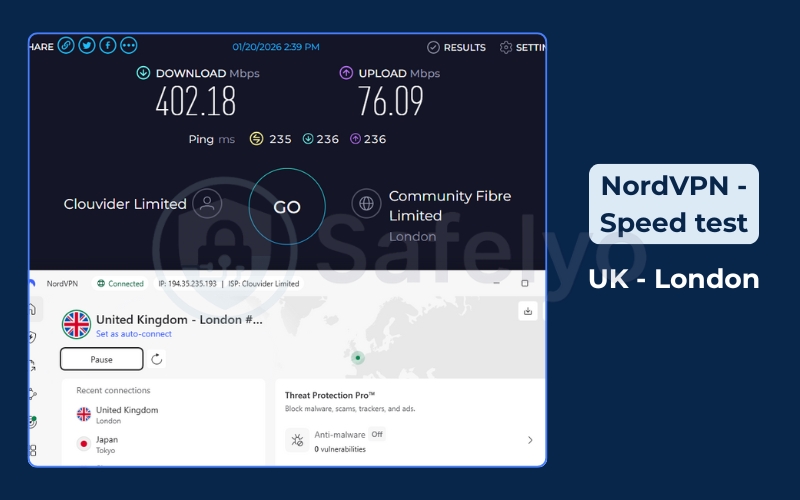
Task: Click the Japan flag icon in recent connections
Action: click(x=84, y=444)
